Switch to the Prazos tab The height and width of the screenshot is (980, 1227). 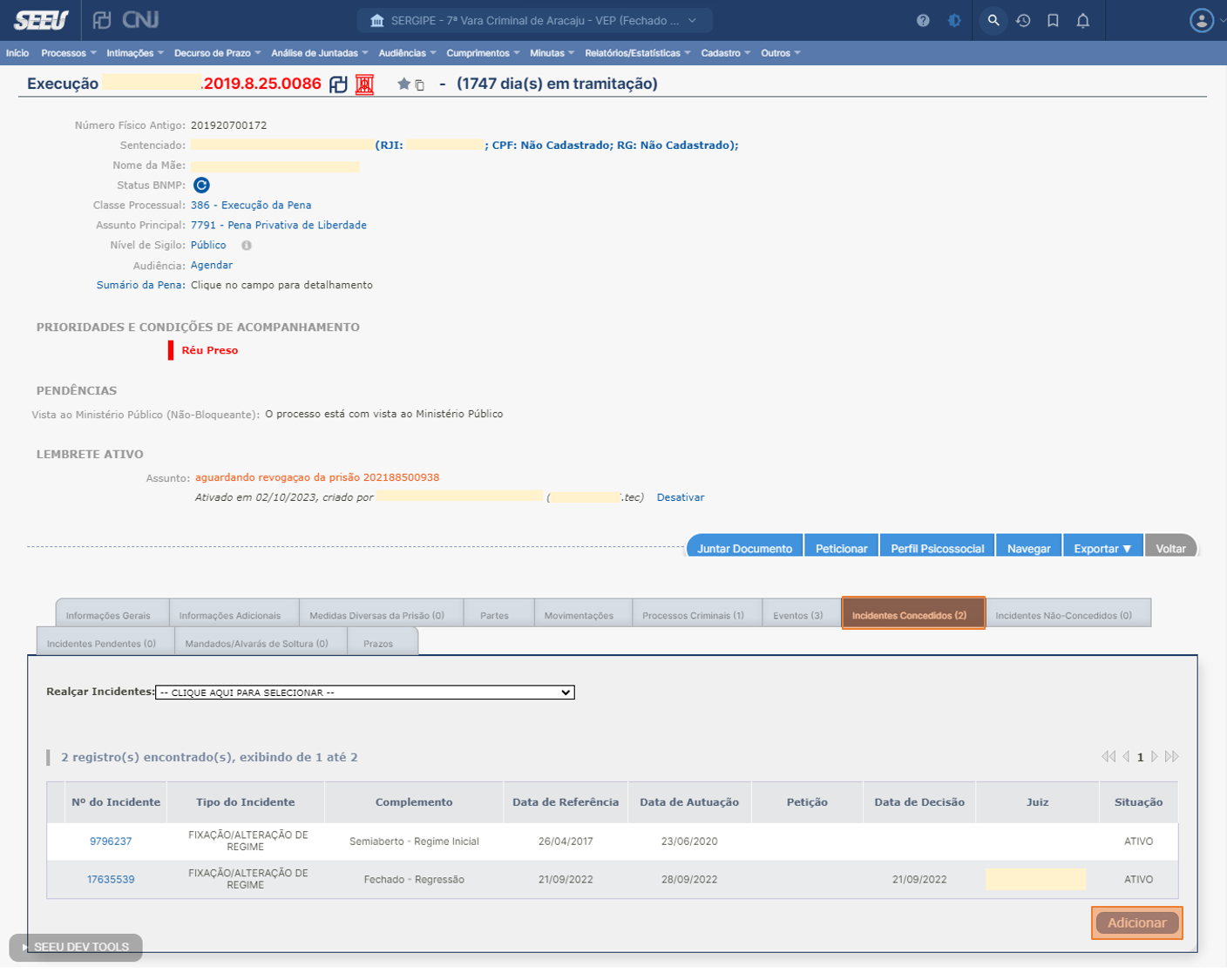click(383, 641)
